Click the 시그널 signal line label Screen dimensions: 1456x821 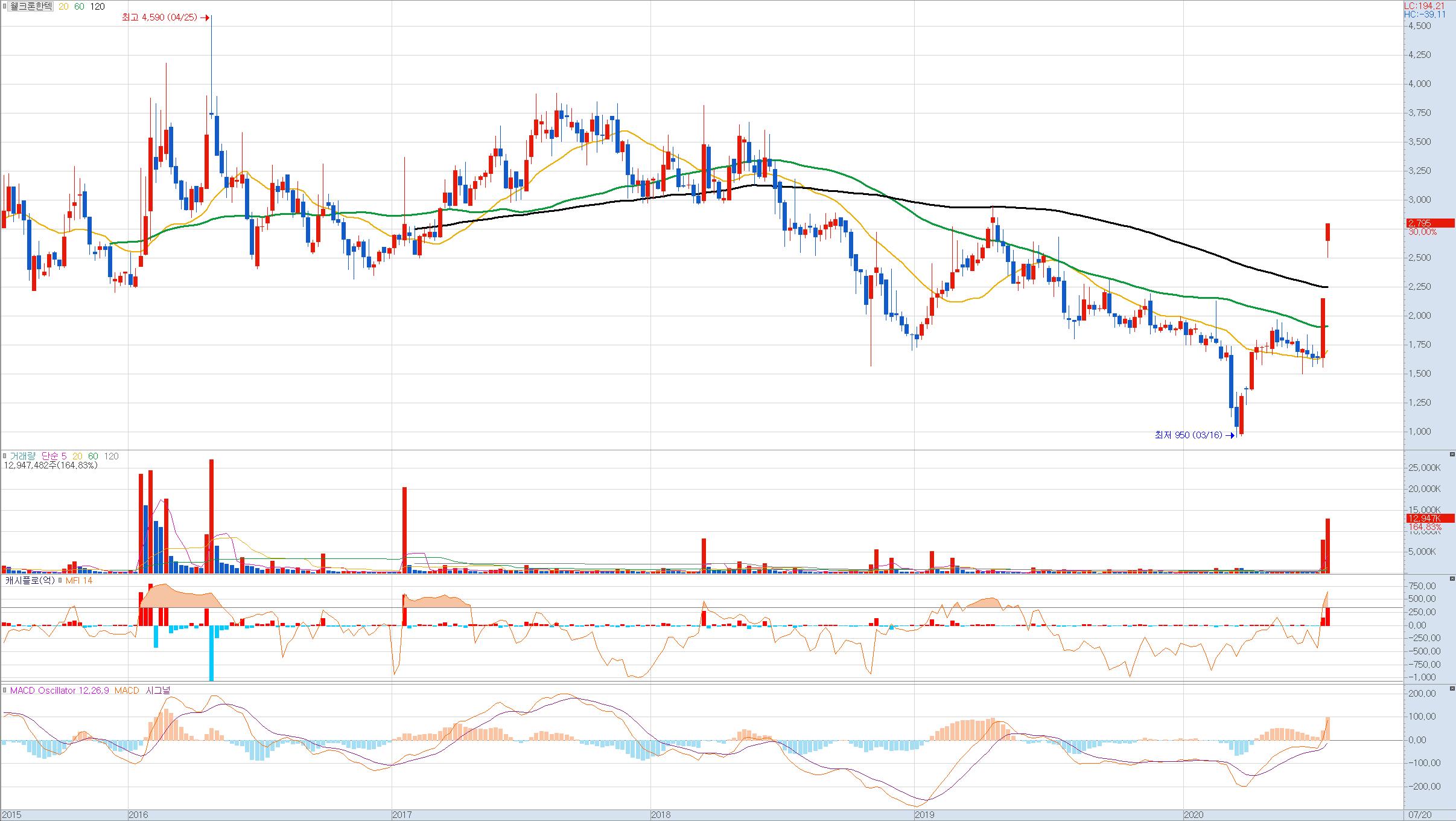pyautogui.click(x=158, y=691)
